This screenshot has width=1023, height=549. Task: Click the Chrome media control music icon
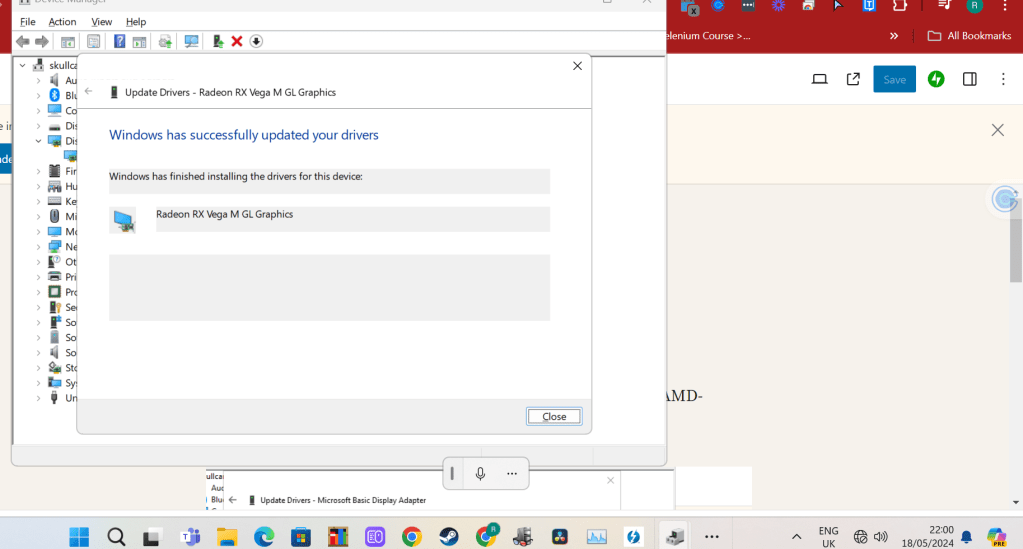pos(944,6)
